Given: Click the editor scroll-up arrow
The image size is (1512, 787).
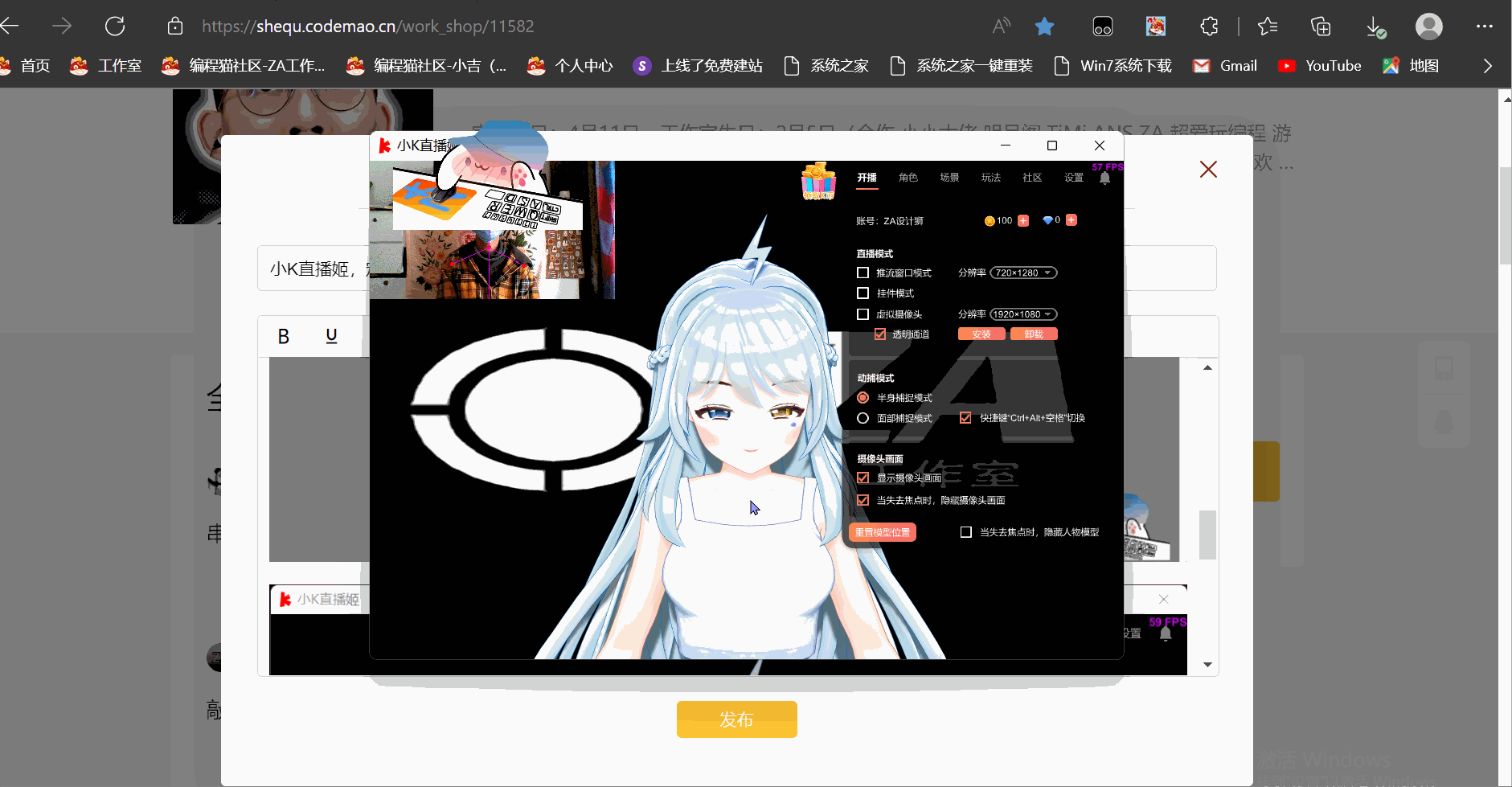Looking at the screenshot, I should click(x=1207, y=367).
